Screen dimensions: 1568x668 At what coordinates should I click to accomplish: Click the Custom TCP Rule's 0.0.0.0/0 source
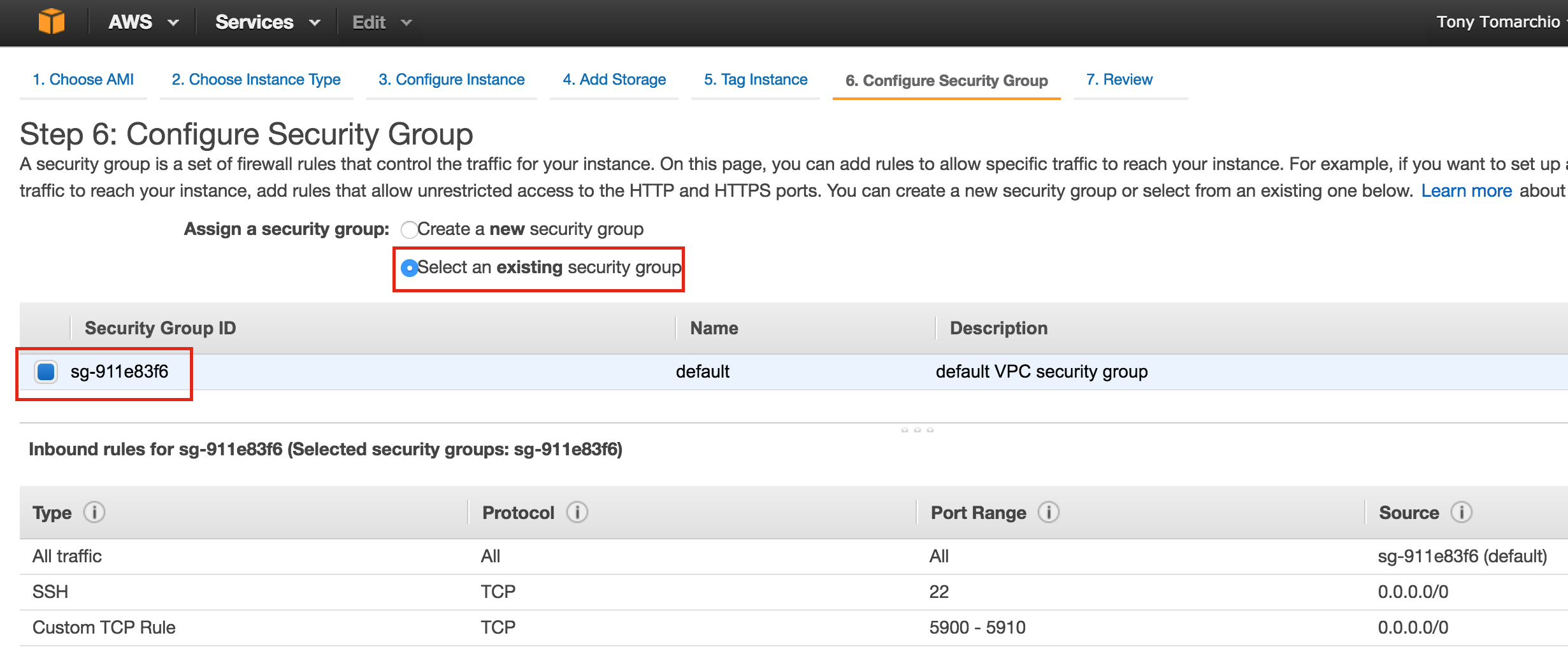(1413, 627)
